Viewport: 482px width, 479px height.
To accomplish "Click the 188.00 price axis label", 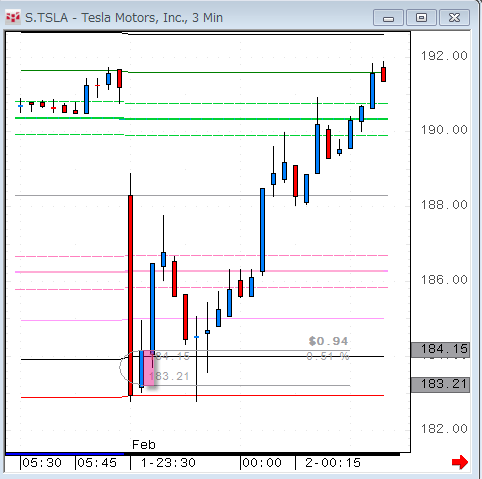I will pyautogui.click(x=444, y=204).
